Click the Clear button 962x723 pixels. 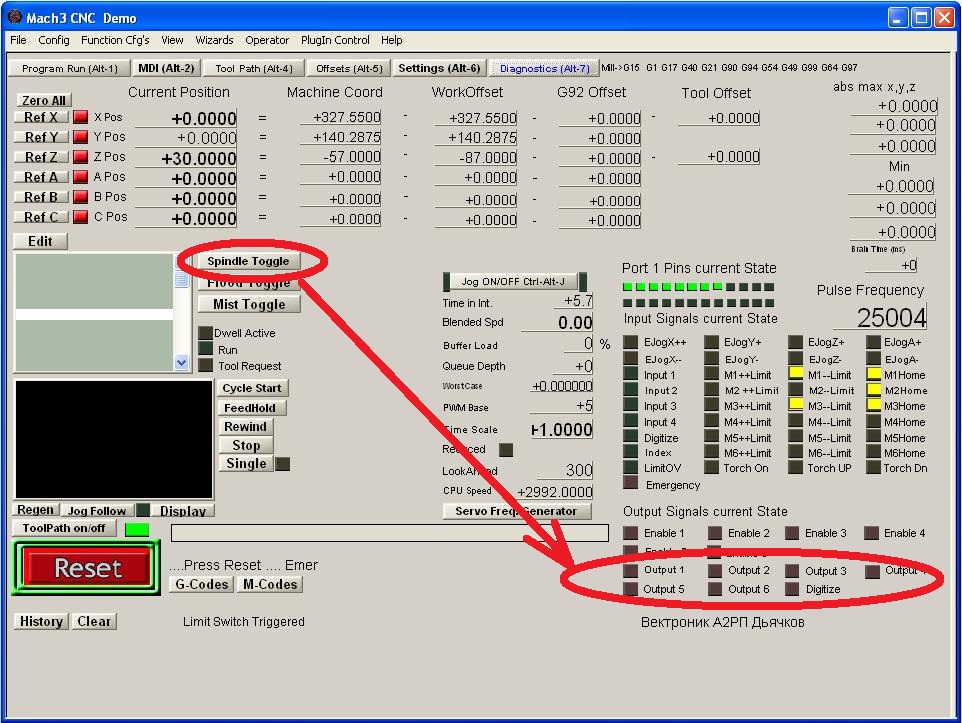point(94,621)
